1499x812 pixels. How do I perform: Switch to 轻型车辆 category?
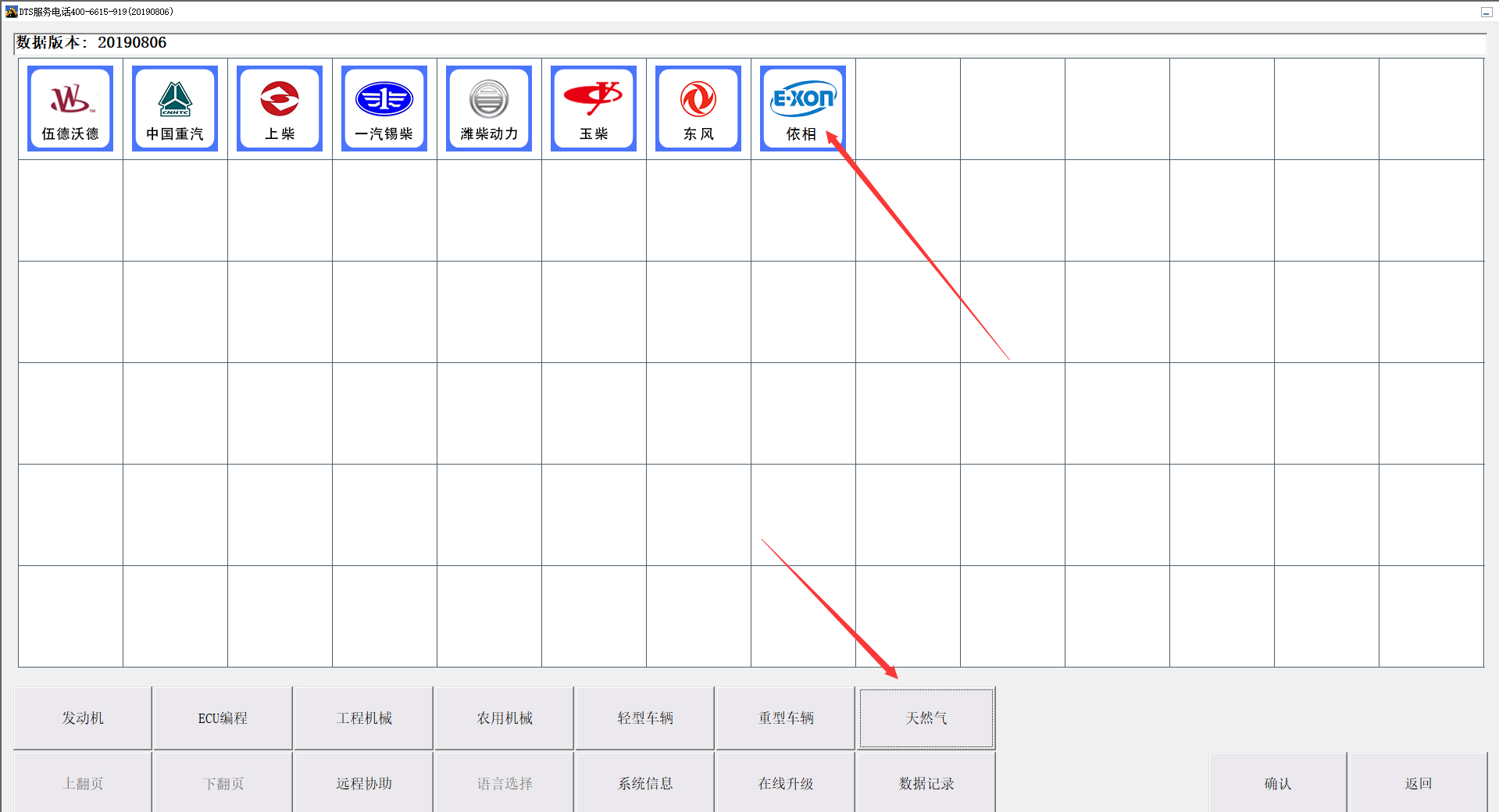click(645, 718)
